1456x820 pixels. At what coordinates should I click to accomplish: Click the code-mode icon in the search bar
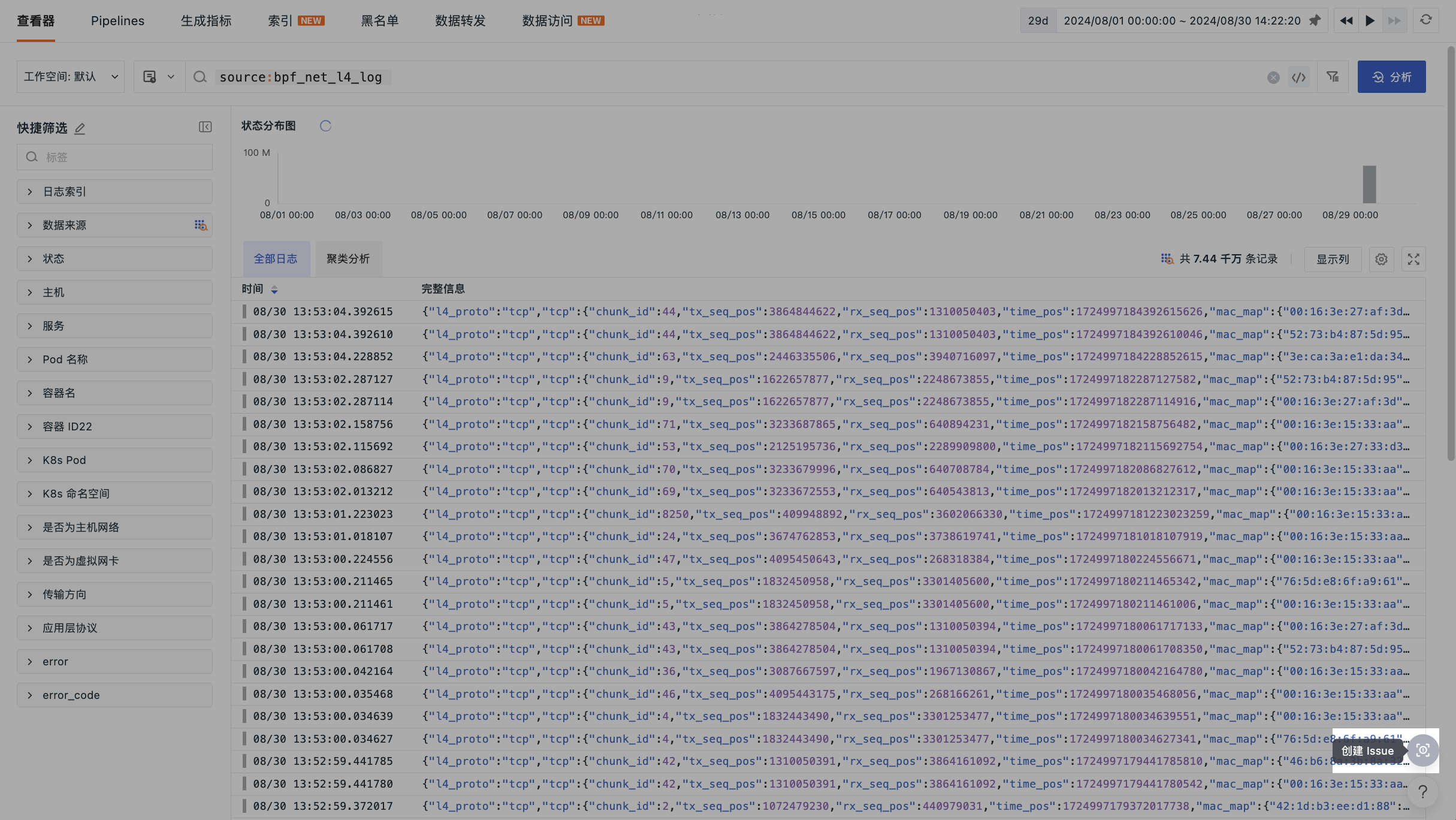coord(1298,77)
